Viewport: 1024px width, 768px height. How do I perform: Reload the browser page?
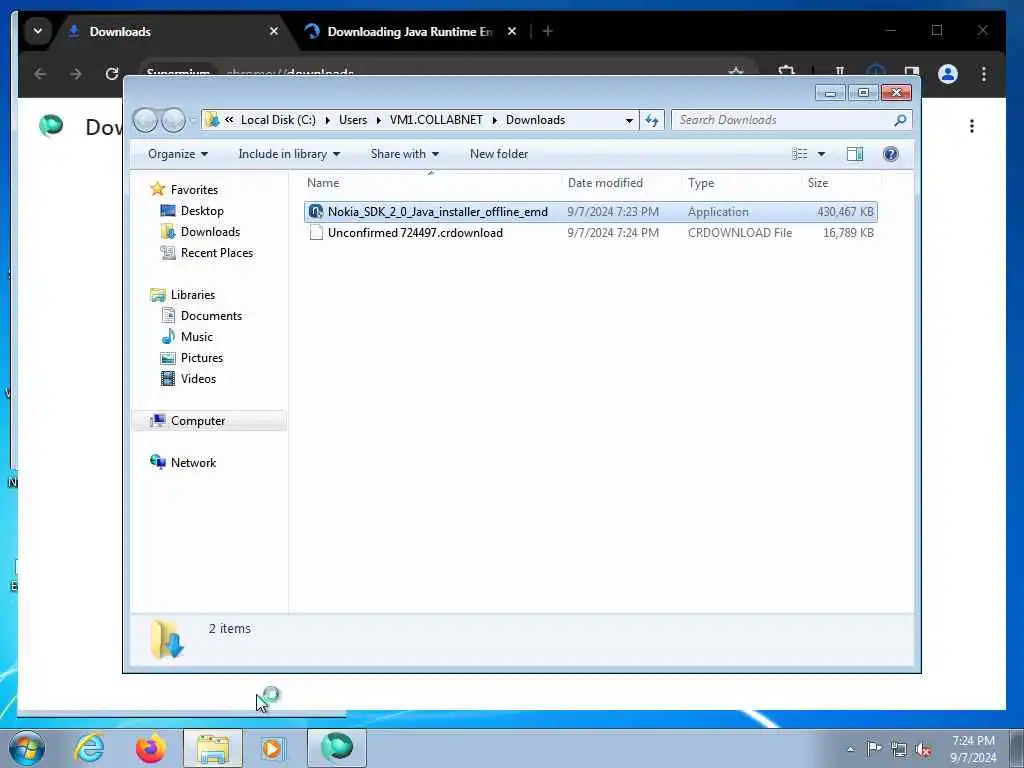112,74
